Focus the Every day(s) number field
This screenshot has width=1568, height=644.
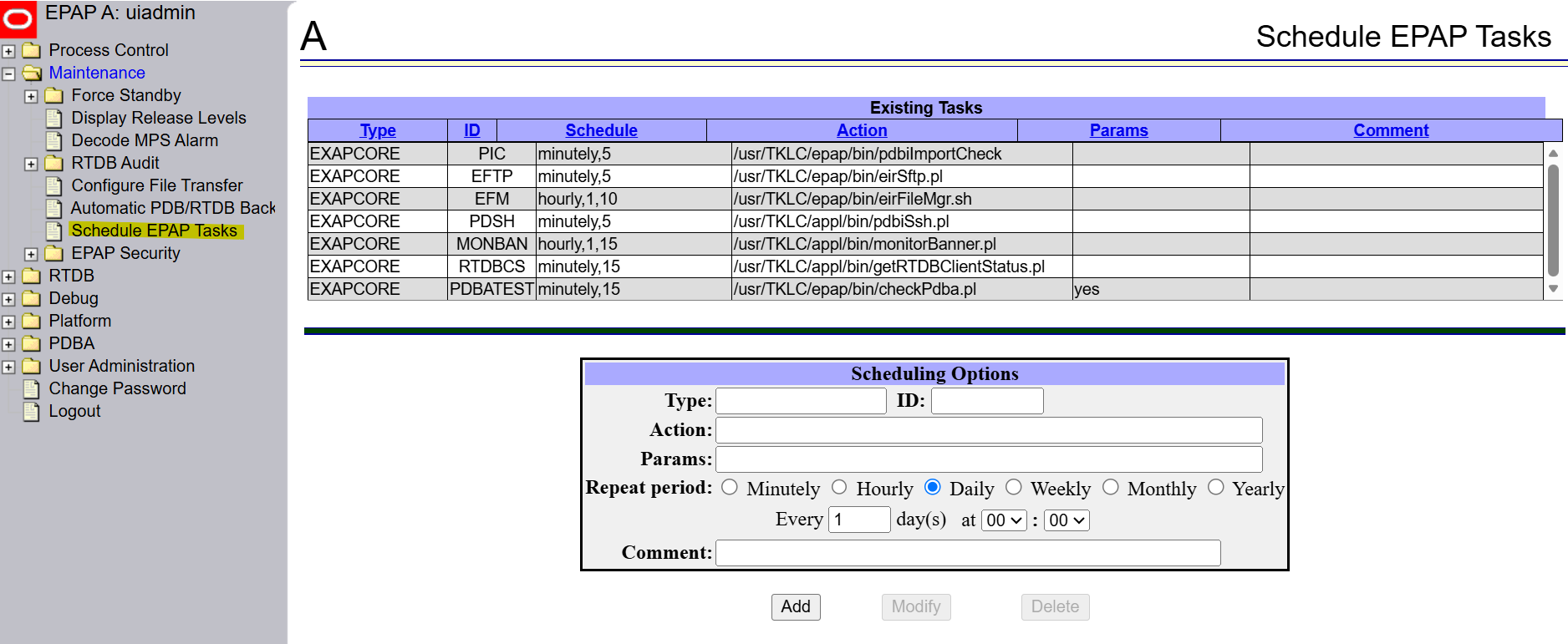coord(859,520)
